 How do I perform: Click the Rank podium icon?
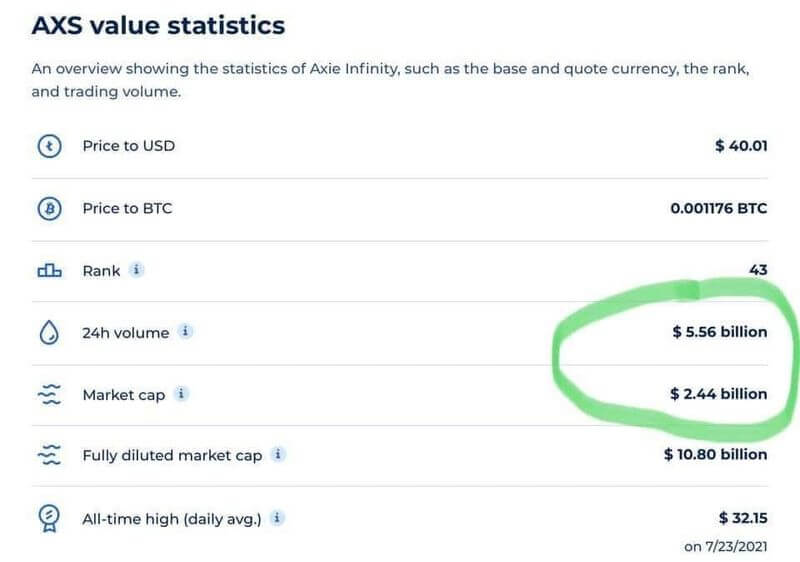tap(49, 270)
